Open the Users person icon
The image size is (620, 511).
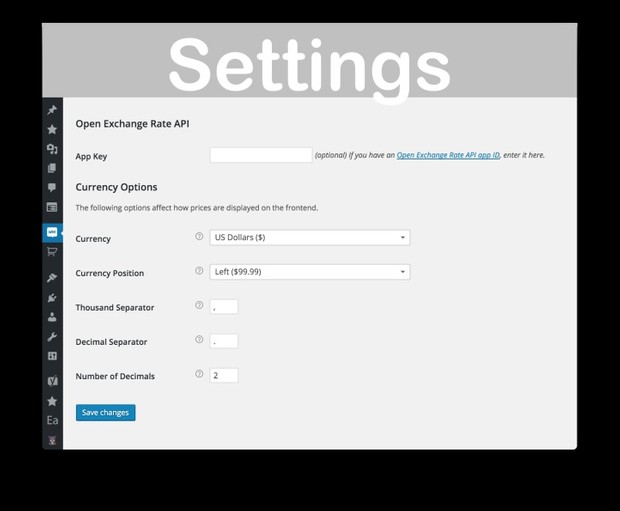pyautogui.click(x=52, y=317)
